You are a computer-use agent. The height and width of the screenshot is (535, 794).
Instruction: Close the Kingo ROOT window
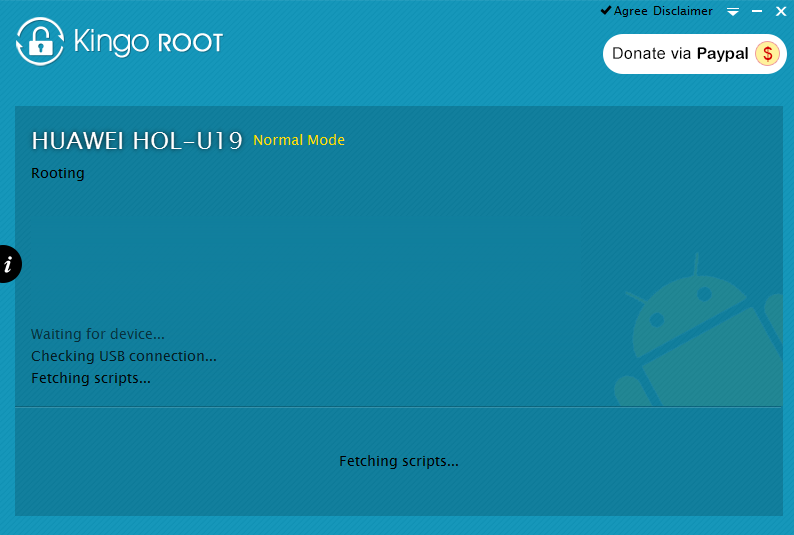point(781,11)
